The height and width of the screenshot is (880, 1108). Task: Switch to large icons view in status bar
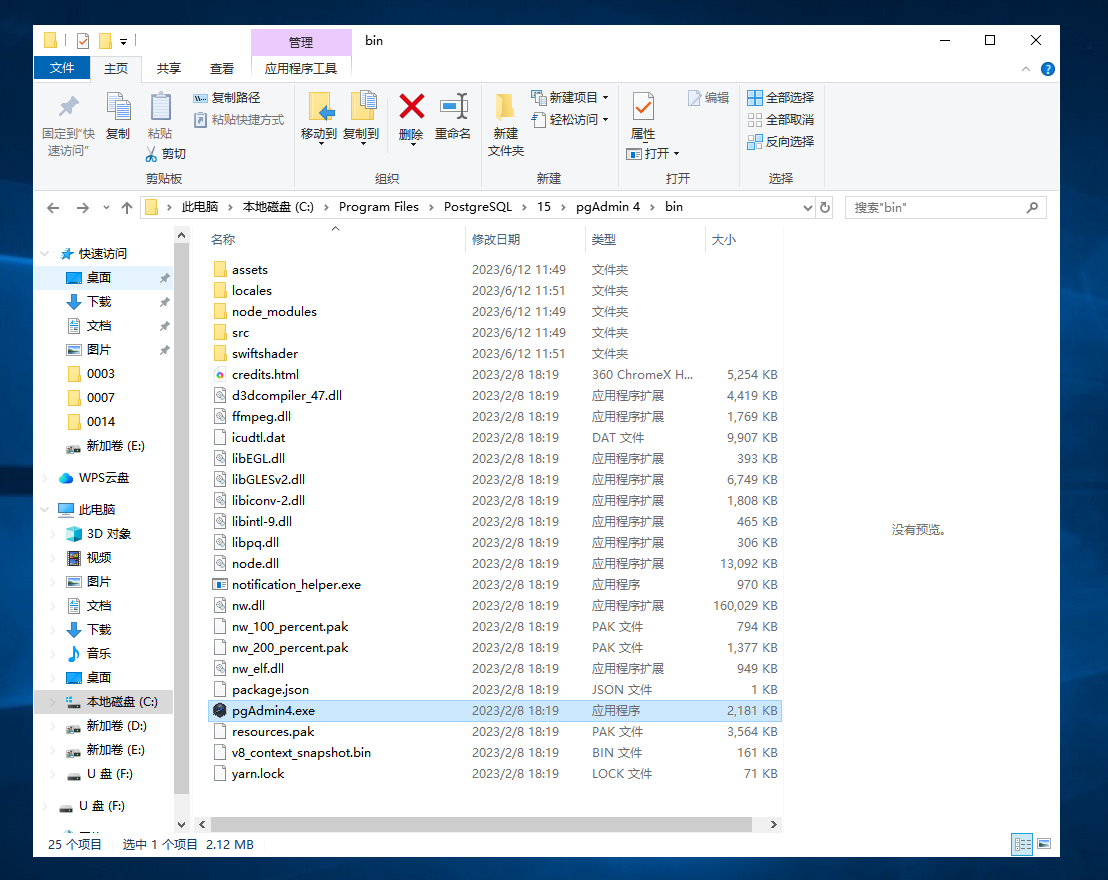point(1044,845)
